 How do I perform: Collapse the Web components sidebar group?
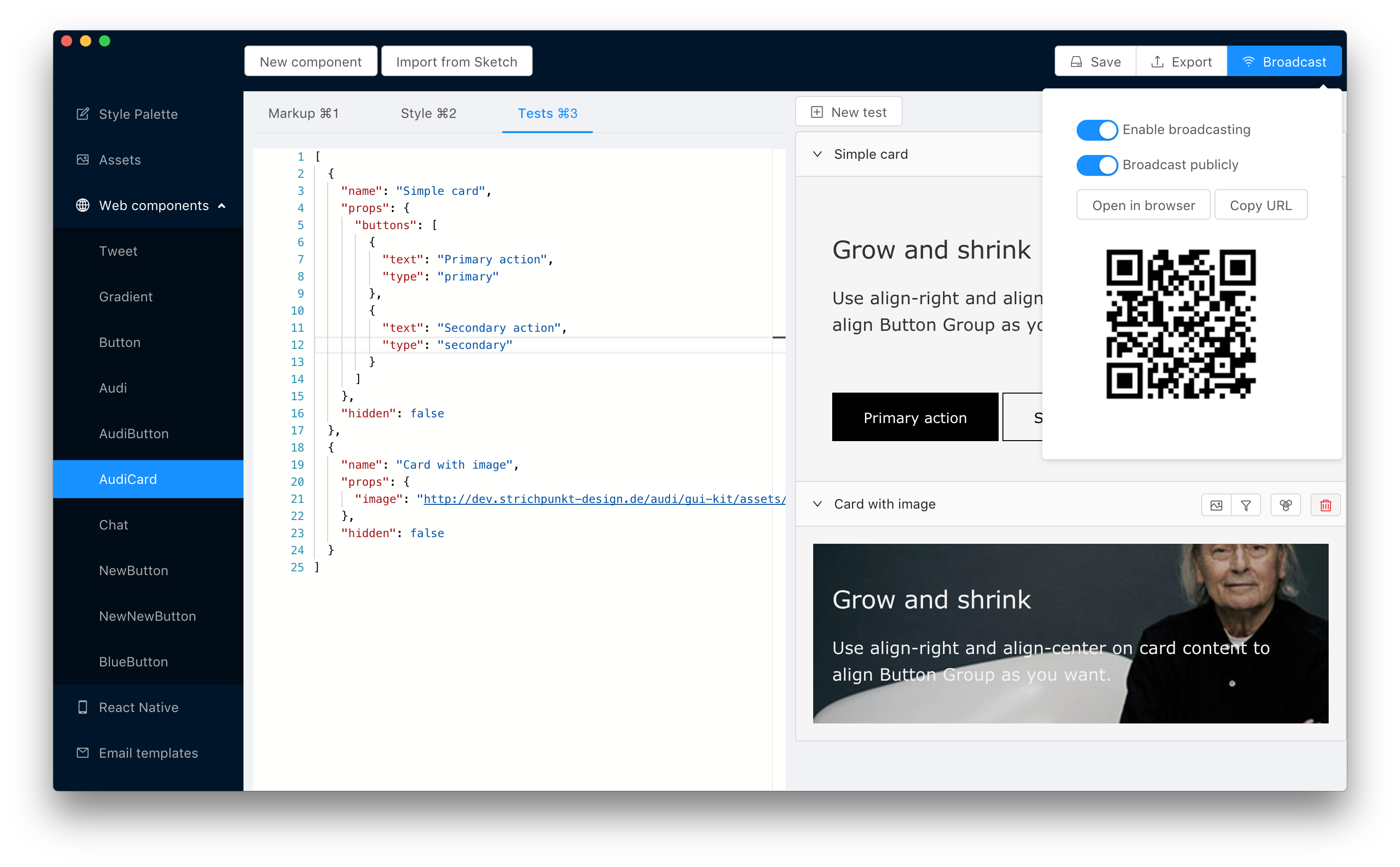coord(222,206)
